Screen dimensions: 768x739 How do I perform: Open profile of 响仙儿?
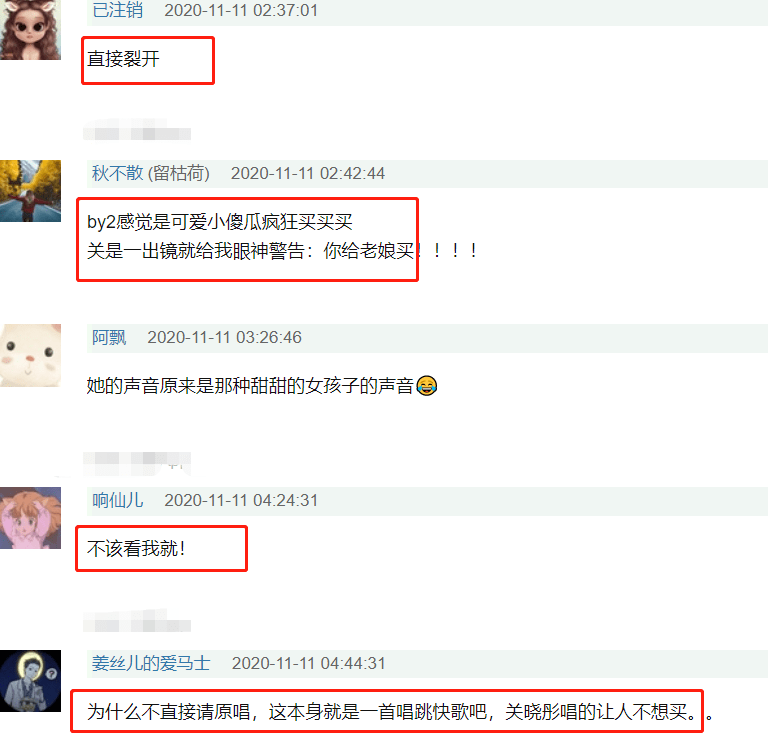[118, 500]
